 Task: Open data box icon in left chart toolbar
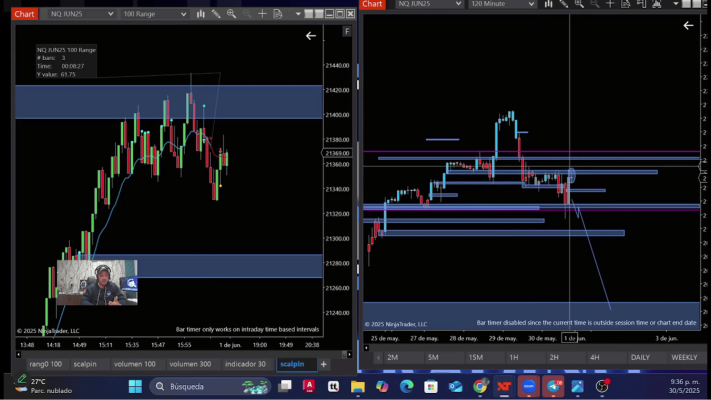(x=278, y=14)
